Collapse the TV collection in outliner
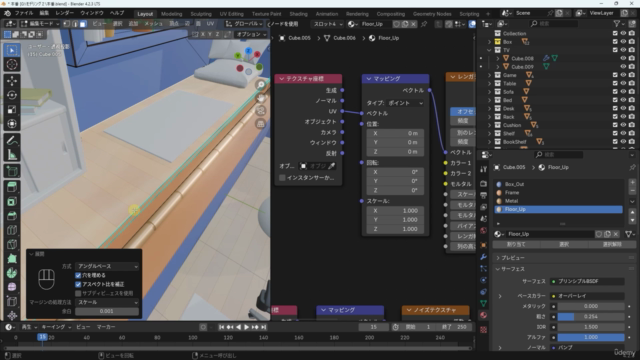The width and height of the screenshot is (640, 360). click(x=489, y=50)
